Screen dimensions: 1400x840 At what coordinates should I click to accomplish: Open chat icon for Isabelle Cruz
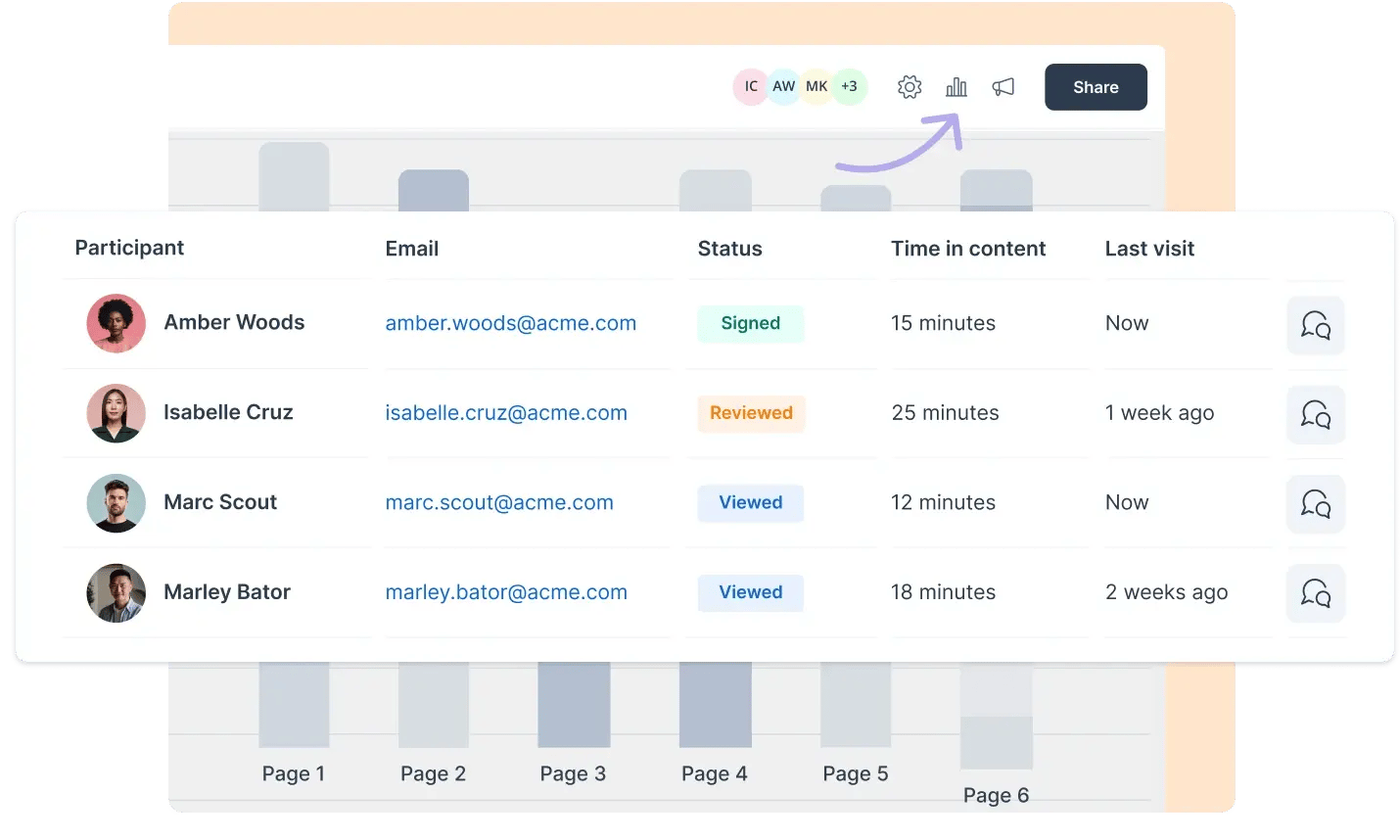(1316, 415)
